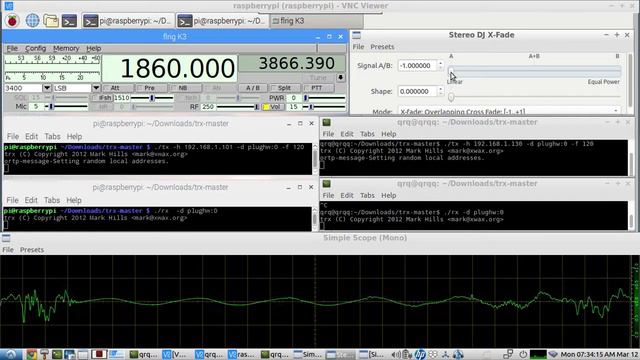Open the X-Fade Mode dropdown

click(509, 111)
